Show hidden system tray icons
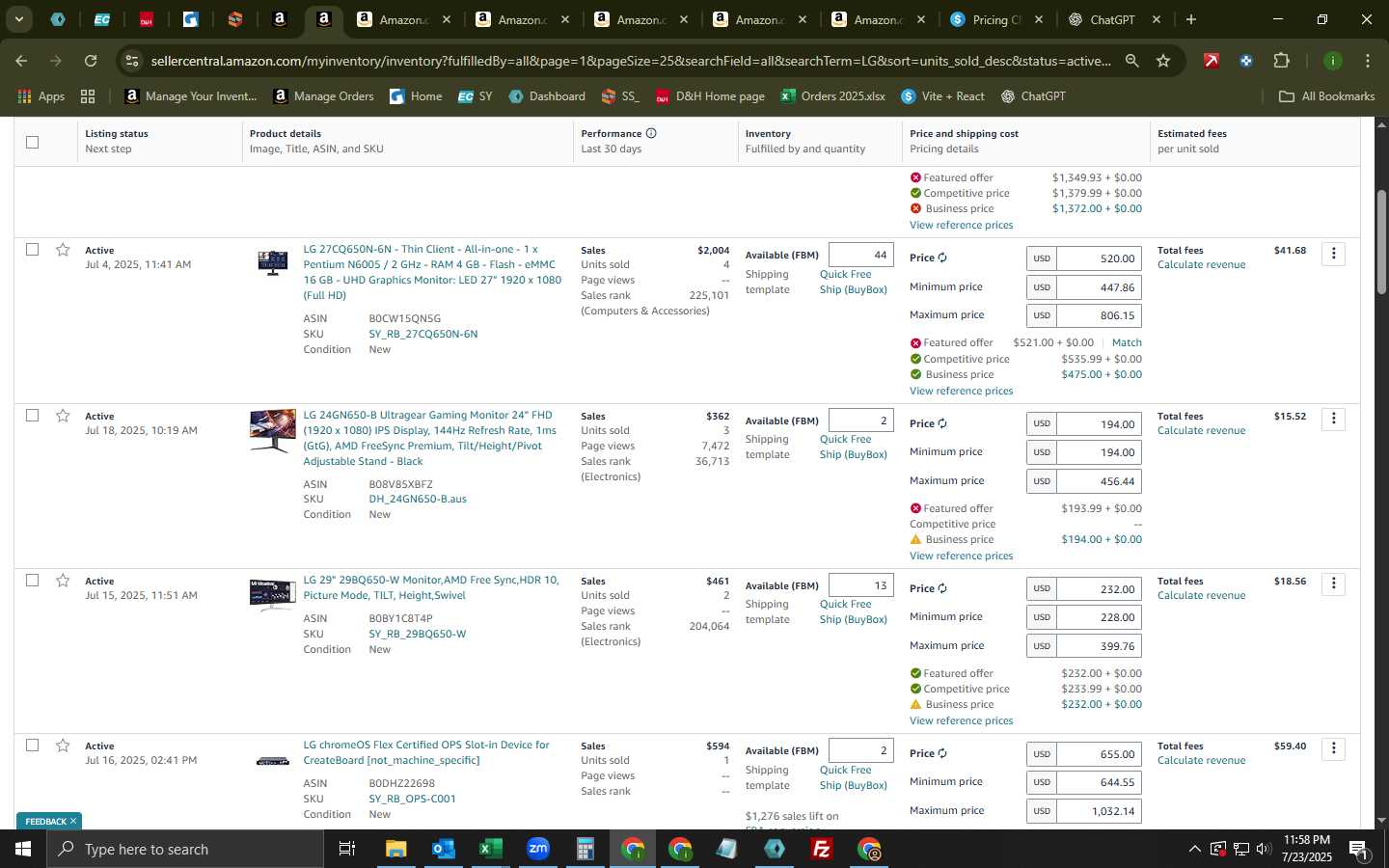This screenshot has width=1389, height=868. (1194, 849)
